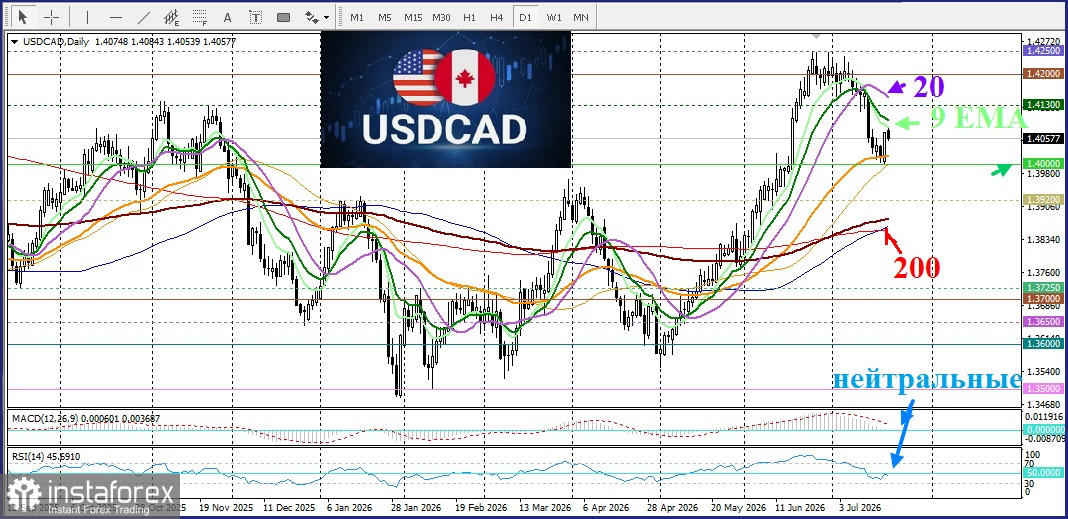This screenshot has height=519, width=1068.
Task: Open the arrows tool dropdown arrow
Action: pos(327,17)
